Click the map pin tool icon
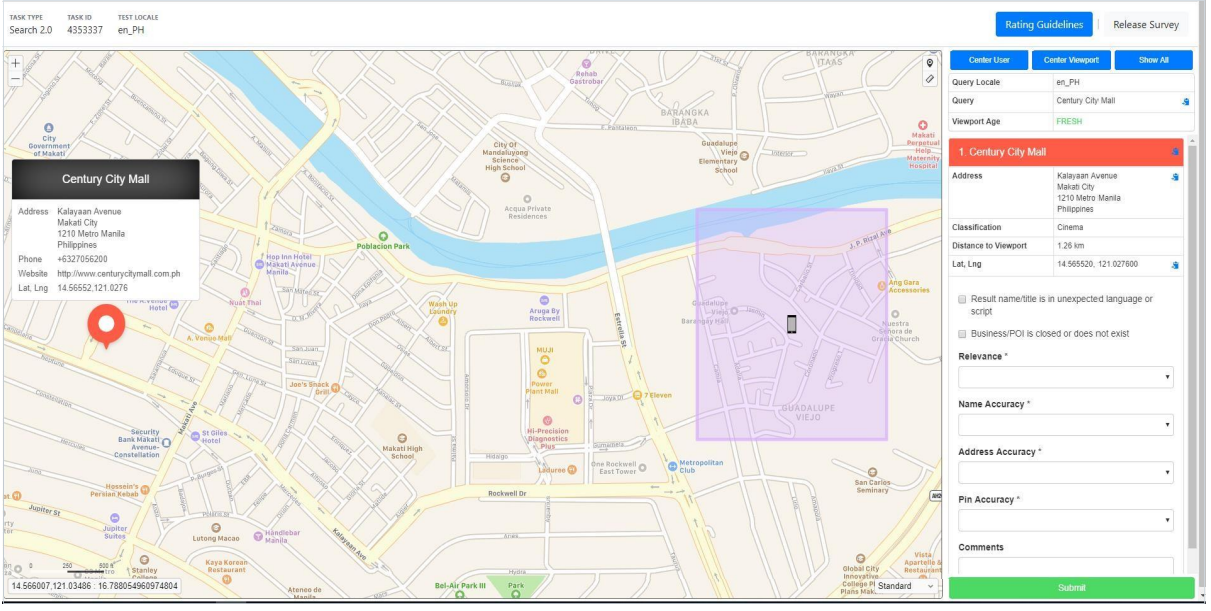Screen dimensions: 1211x611 pos(930,62)
